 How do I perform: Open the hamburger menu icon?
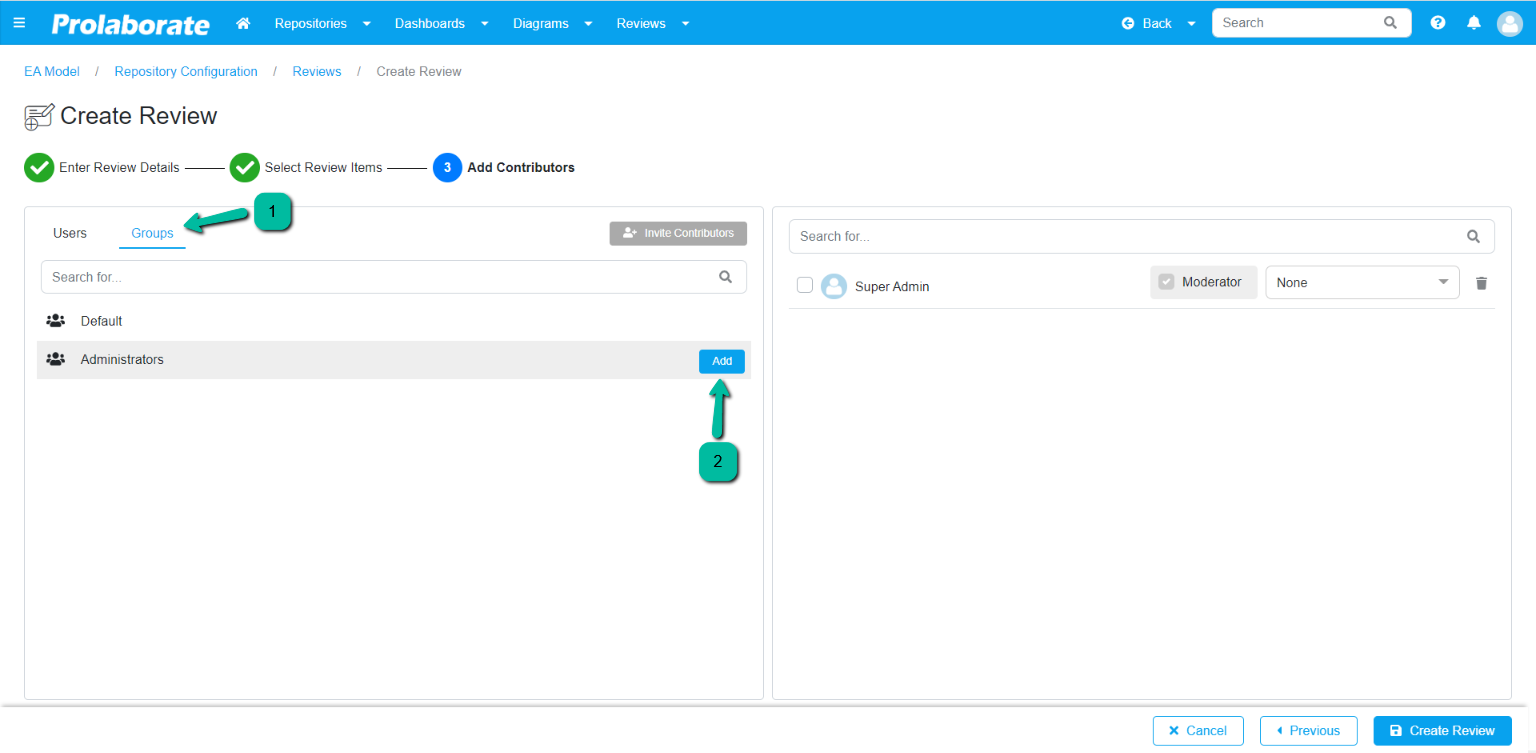[x=19, y=23]
